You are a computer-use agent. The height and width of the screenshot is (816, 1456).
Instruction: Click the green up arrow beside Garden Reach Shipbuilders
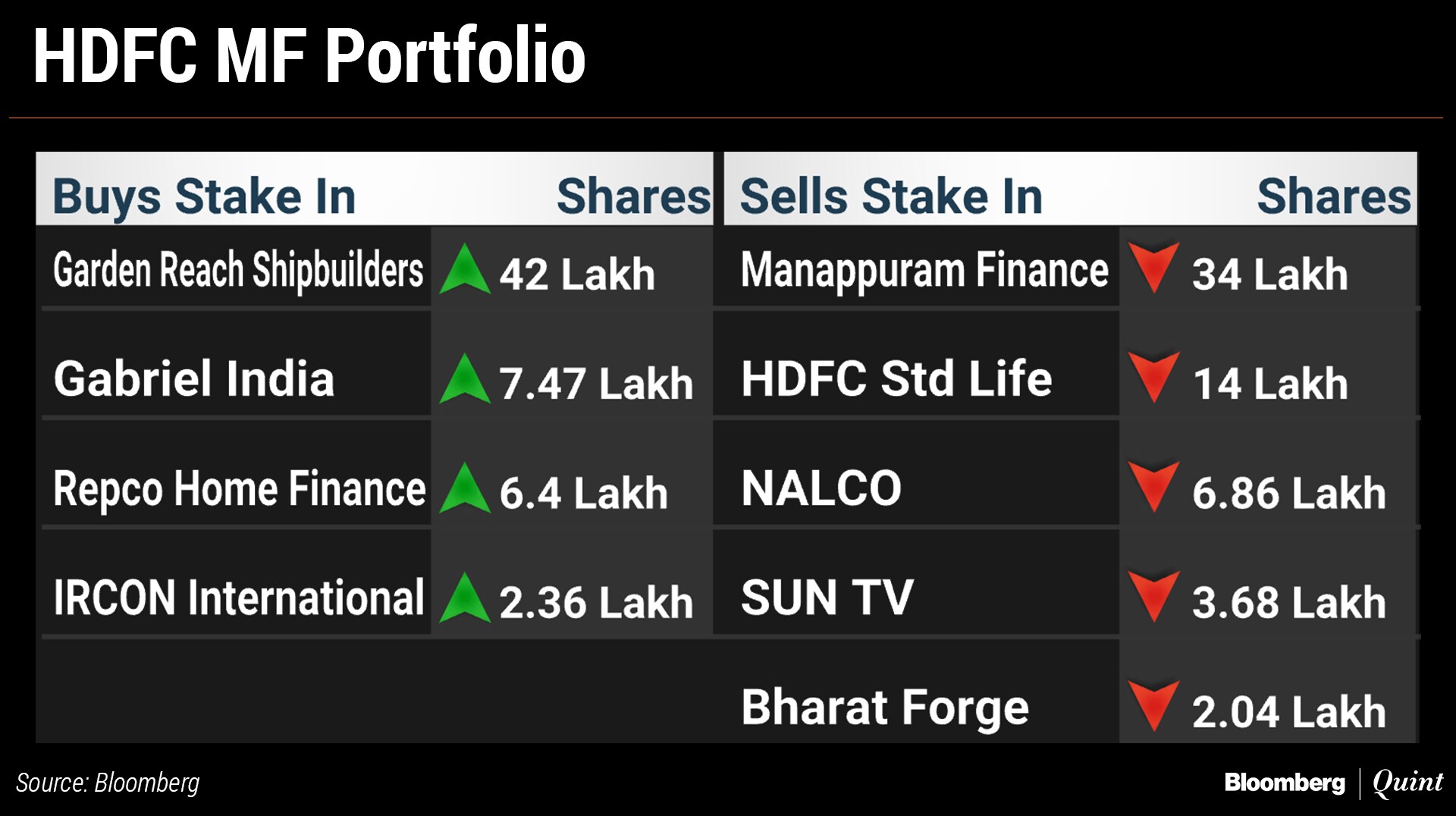pos(464,270)
